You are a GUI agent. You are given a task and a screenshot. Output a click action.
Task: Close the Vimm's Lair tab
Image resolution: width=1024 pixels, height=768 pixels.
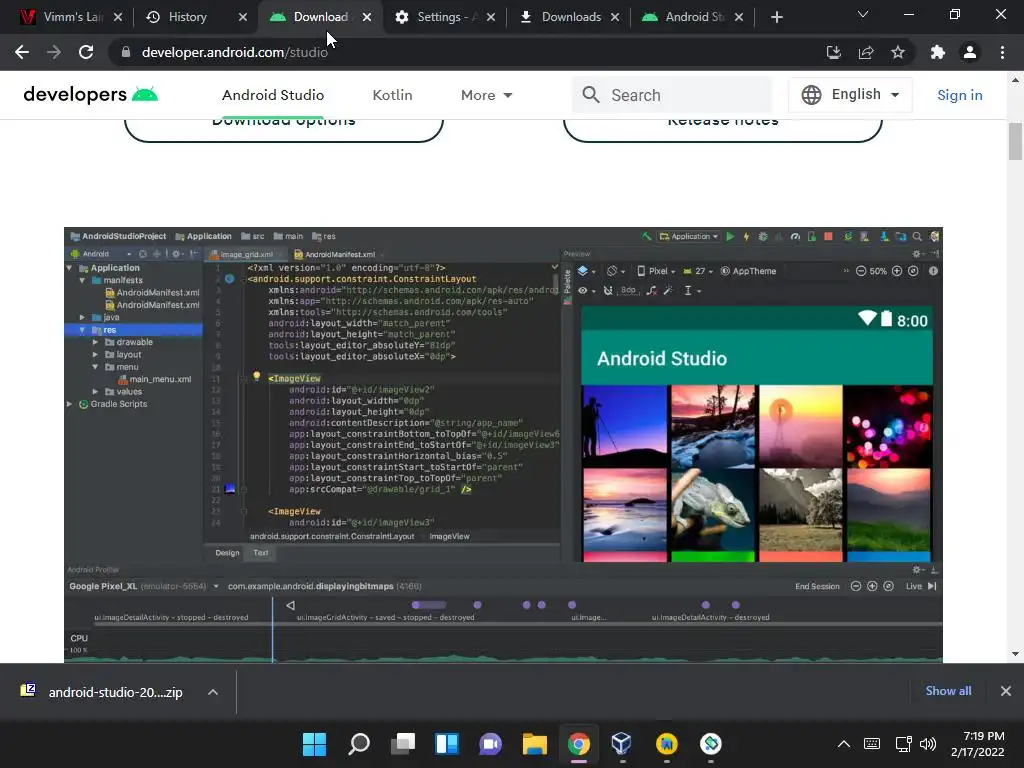[x=118, y=17]
